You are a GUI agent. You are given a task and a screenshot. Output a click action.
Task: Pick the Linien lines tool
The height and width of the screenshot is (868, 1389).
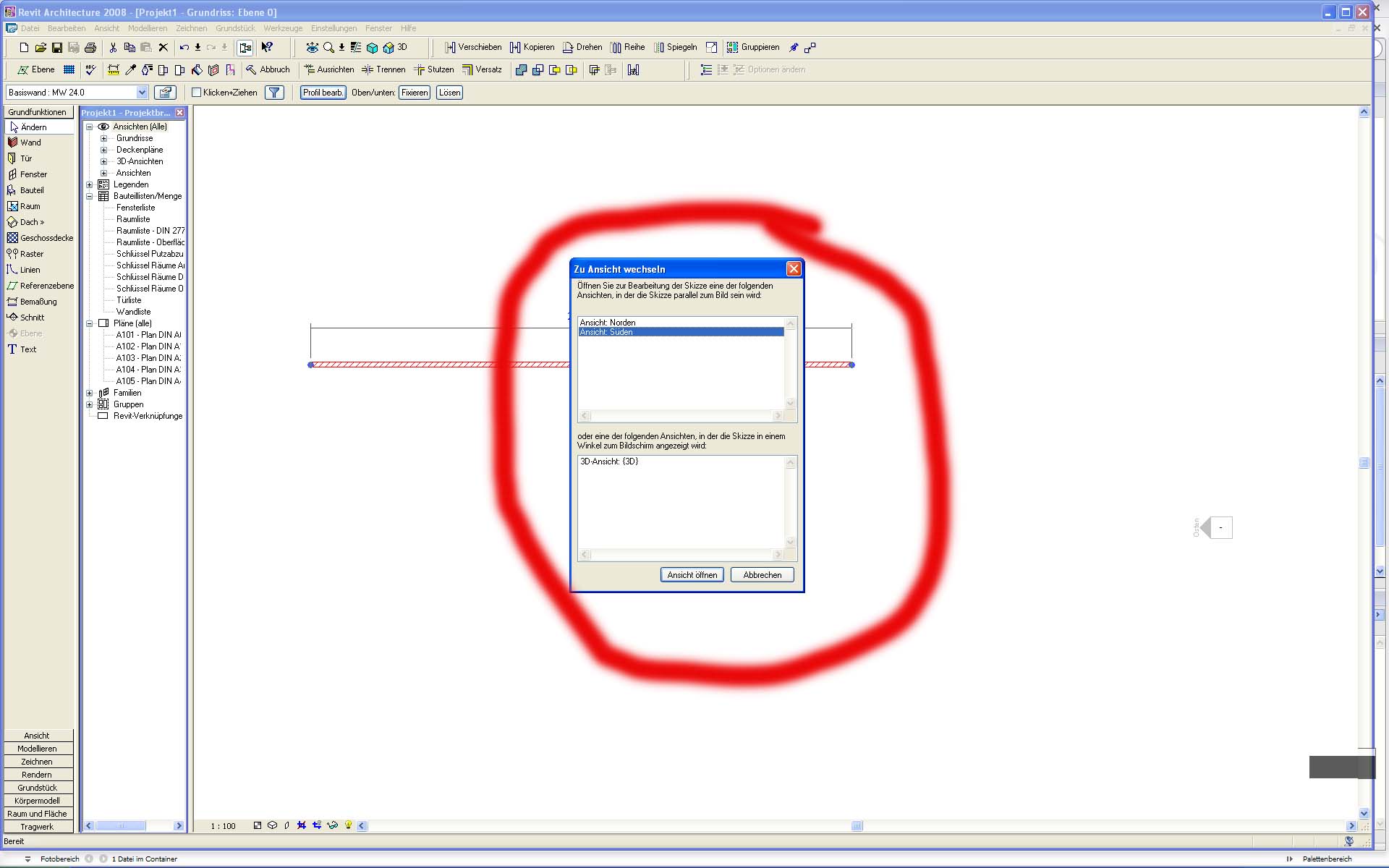click(x=23, y=270)
